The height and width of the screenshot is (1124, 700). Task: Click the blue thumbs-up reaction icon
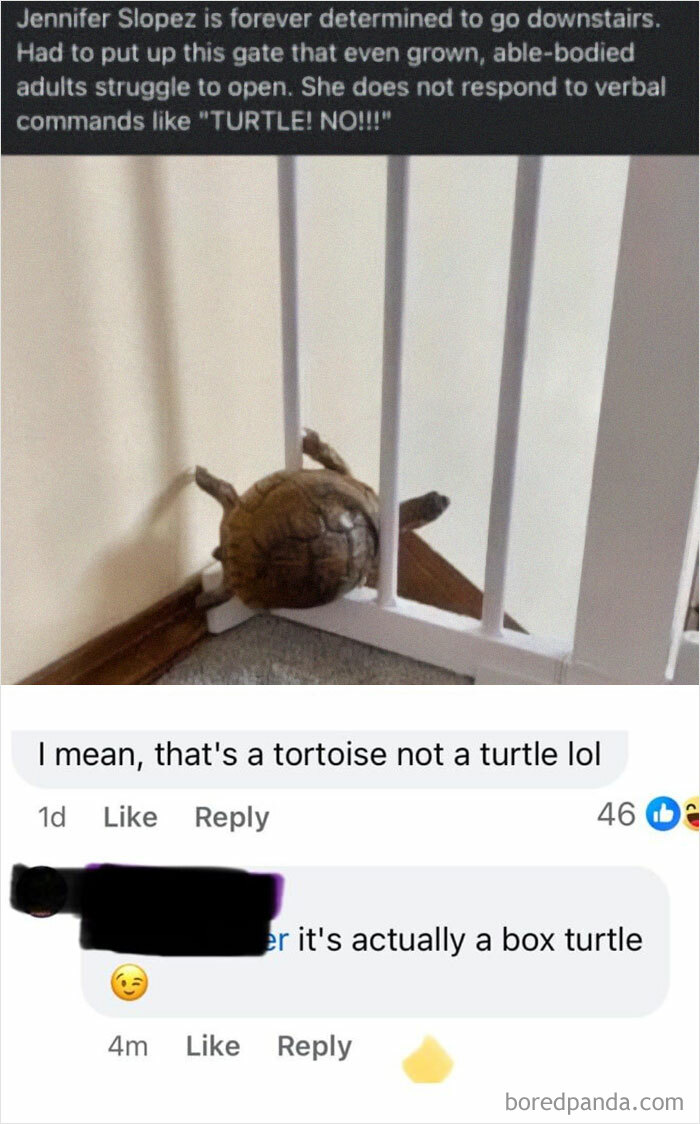[663, 814]
